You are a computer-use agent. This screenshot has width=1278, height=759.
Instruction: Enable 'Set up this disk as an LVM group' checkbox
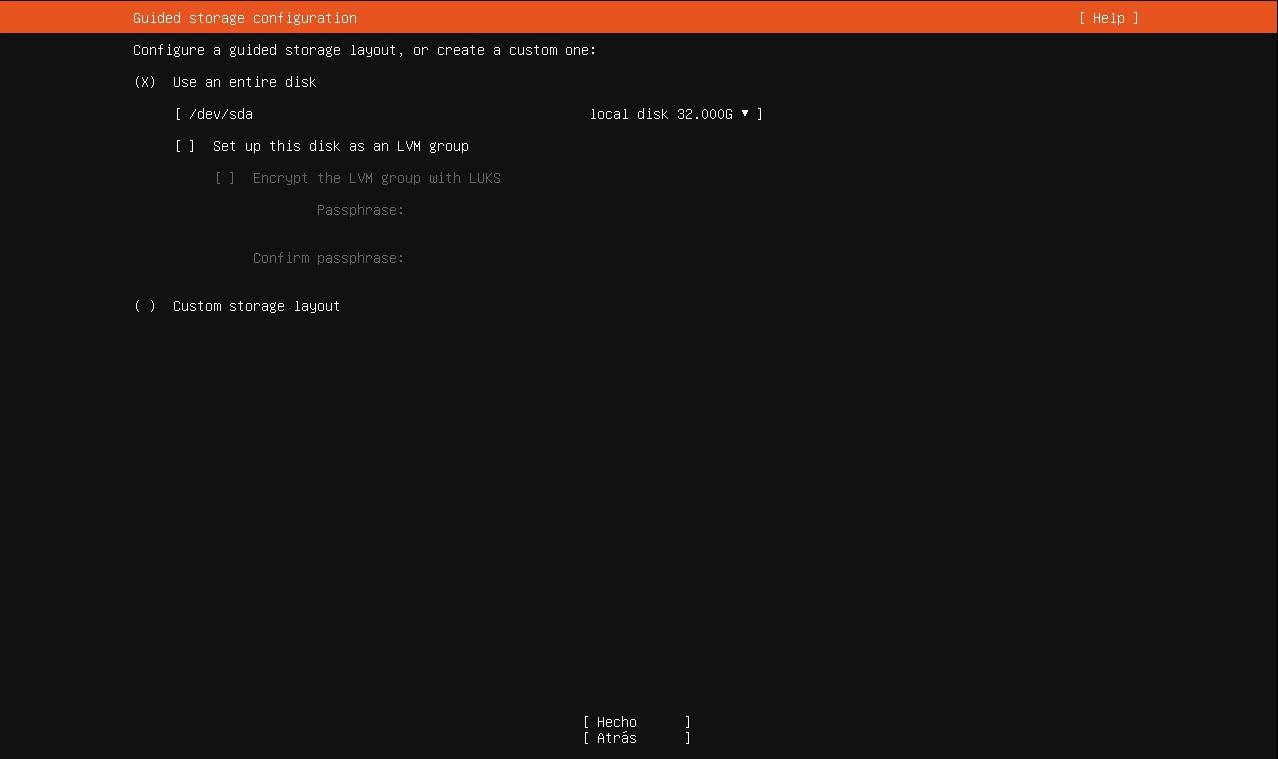[185, 146]
